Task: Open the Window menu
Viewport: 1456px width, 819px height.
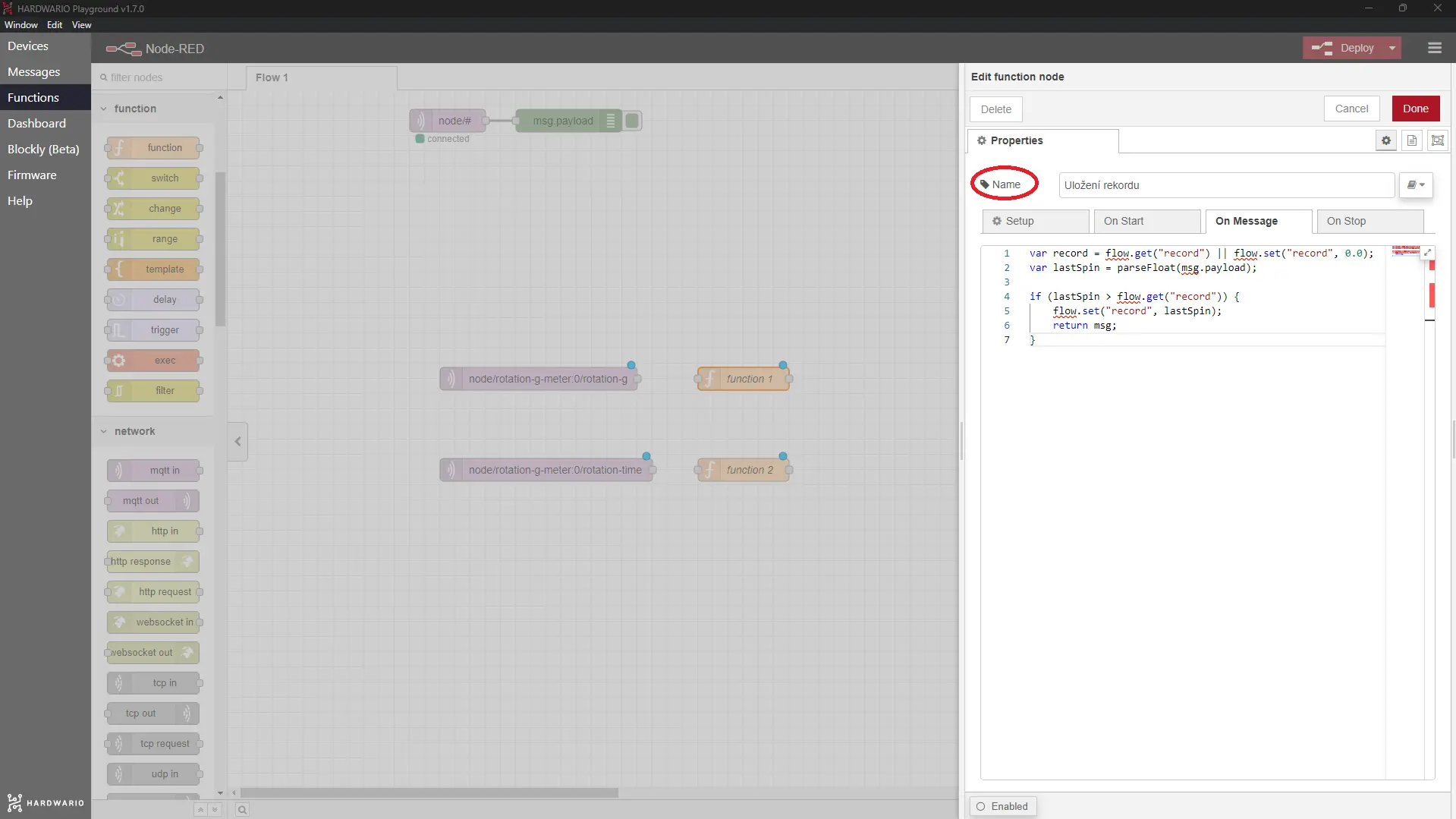Action: coord(21,25)
